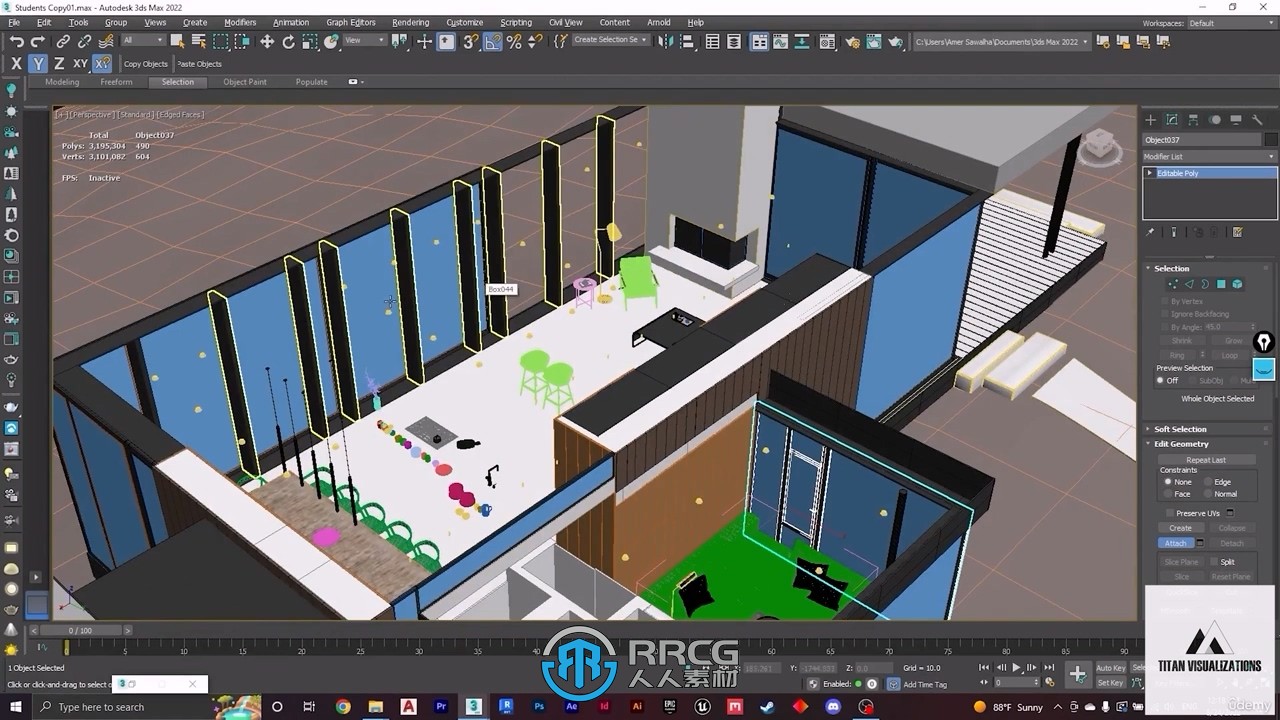This screenshot has width=1280, height=720.
Task: Open the Modify tab in command panel
Action: [x=1172, y=120]
